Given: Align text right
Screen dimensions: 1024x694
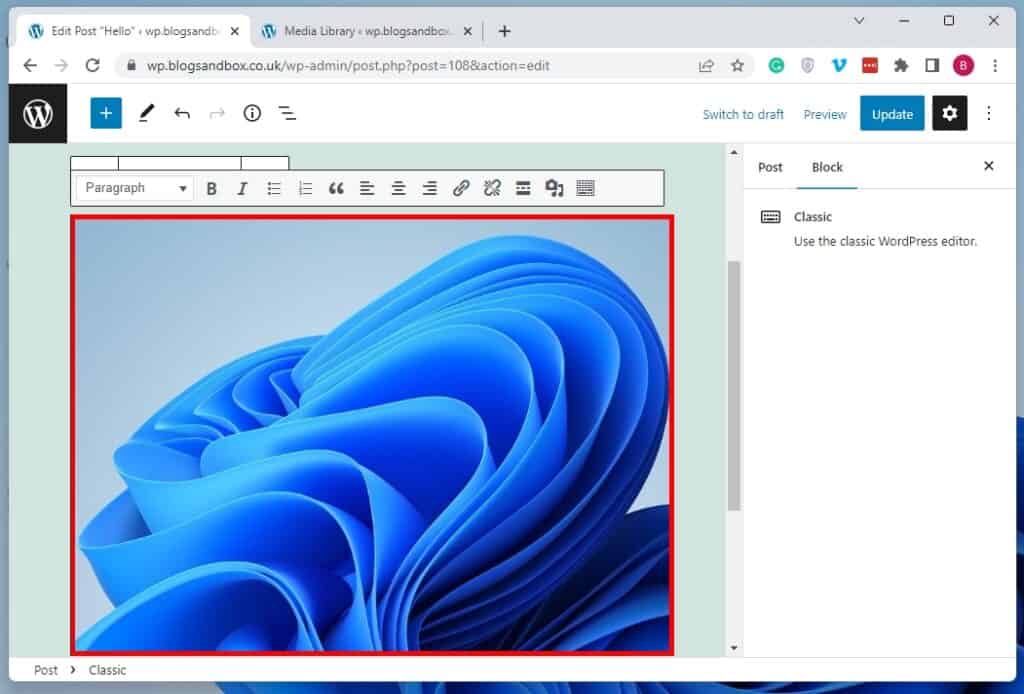Looking at the screenshot, I should point(430,189).
